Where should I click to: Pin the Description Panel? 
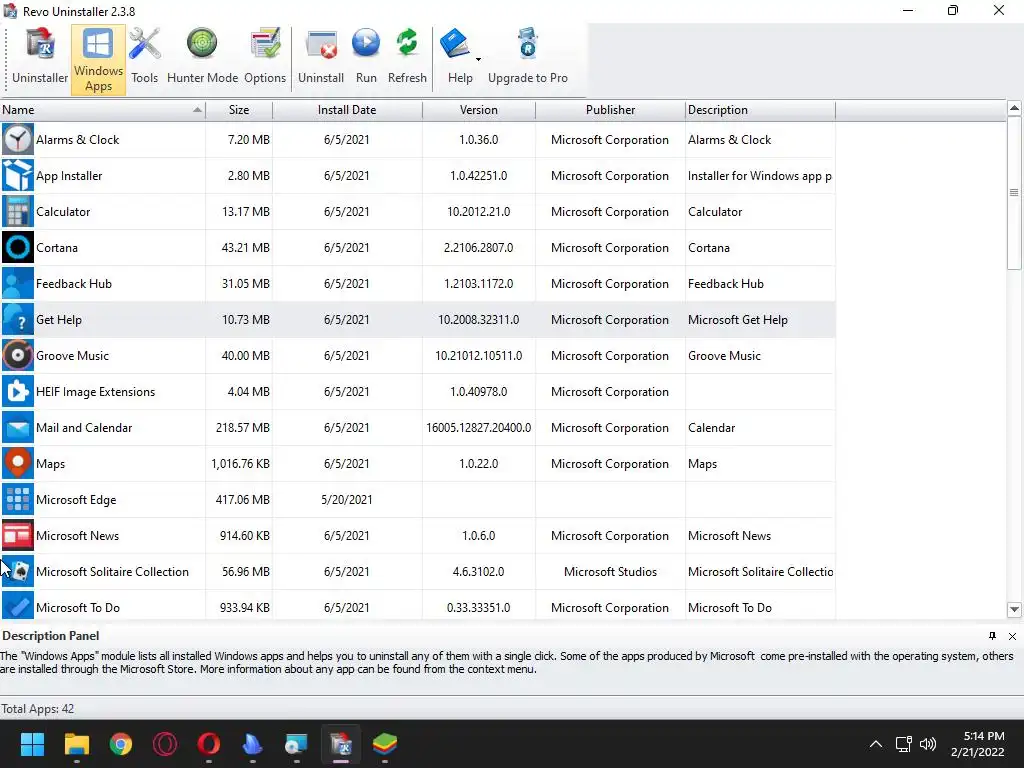tap(993, 636)
